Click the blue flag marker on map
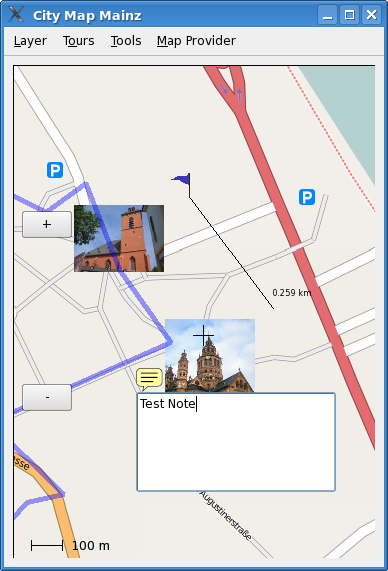Viewport: 388px width, 571px height. [x=181, y=180]
